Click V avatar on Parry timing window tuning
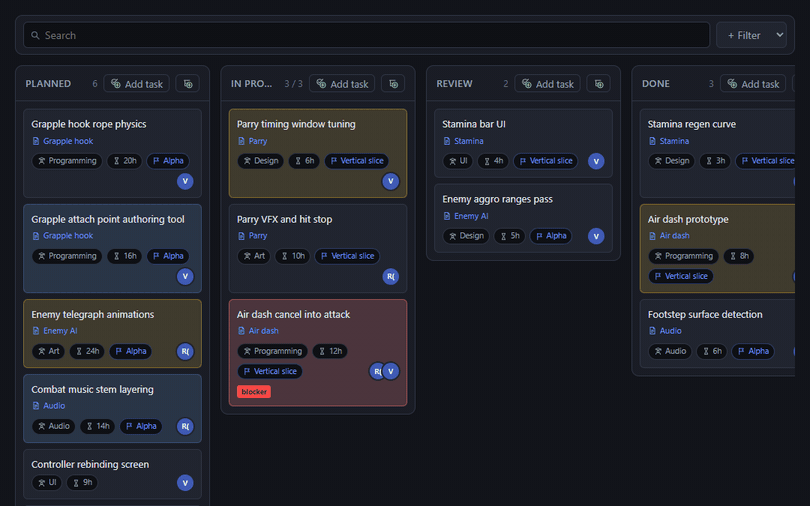This screenshot has width=810, height=506. click(391, 181)
